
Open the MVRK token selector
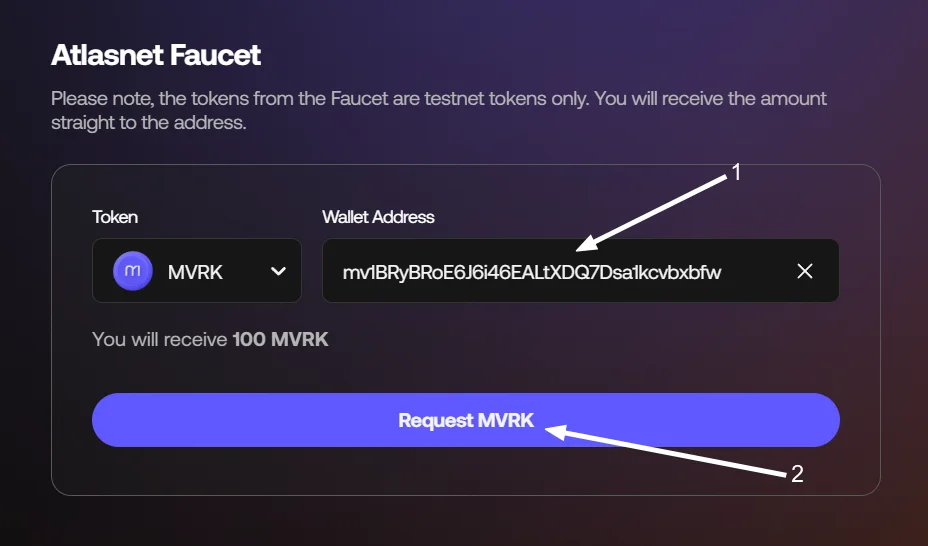(x=196, y=270)
